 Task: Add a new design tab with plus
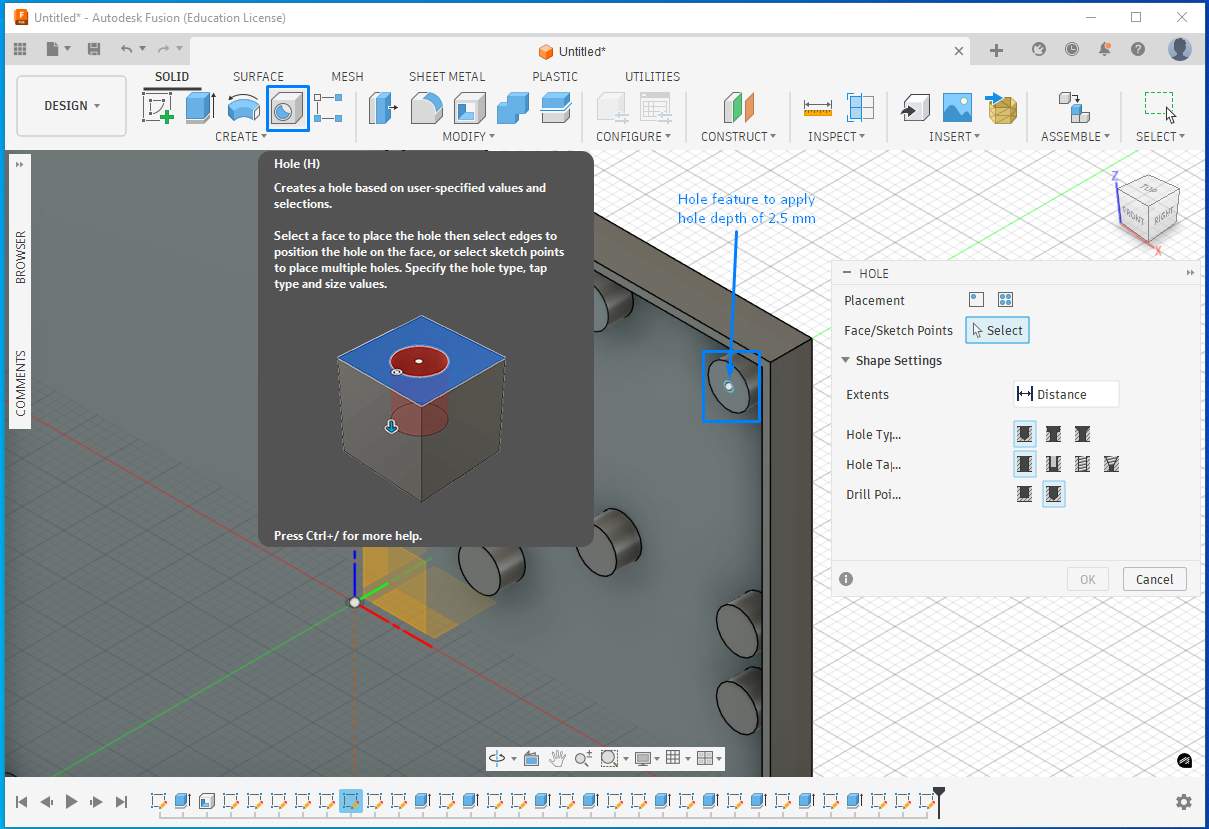996,50
